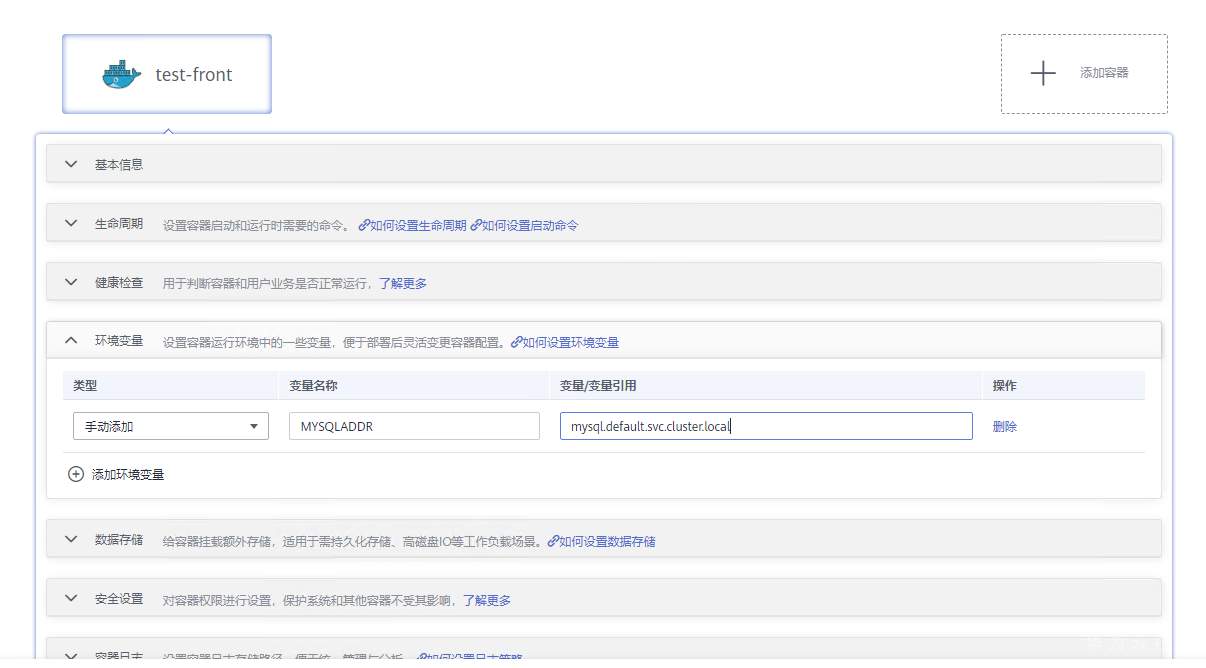Click the MYSQLADDR variable name field
Image resolution: width=1206 pixels, height=668 pixels.
(414, 426)
